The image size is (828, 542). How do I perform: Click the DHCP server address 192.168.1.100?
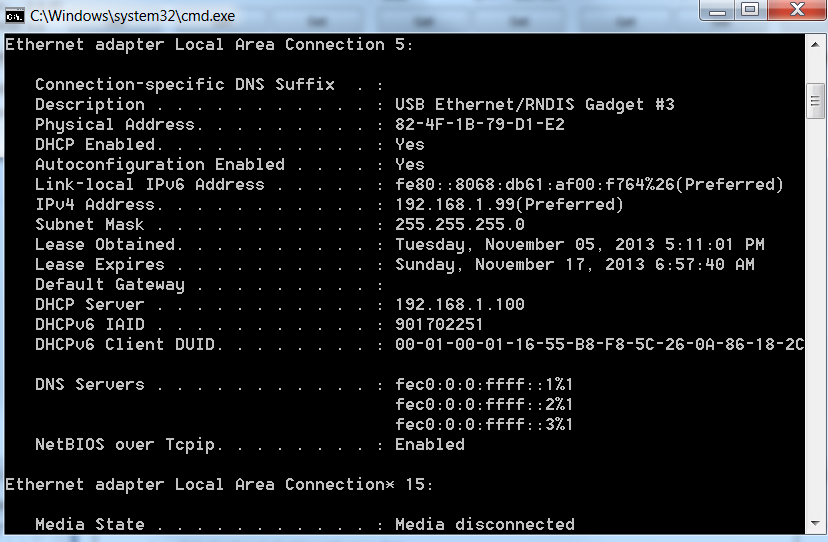tap(460, 305)
